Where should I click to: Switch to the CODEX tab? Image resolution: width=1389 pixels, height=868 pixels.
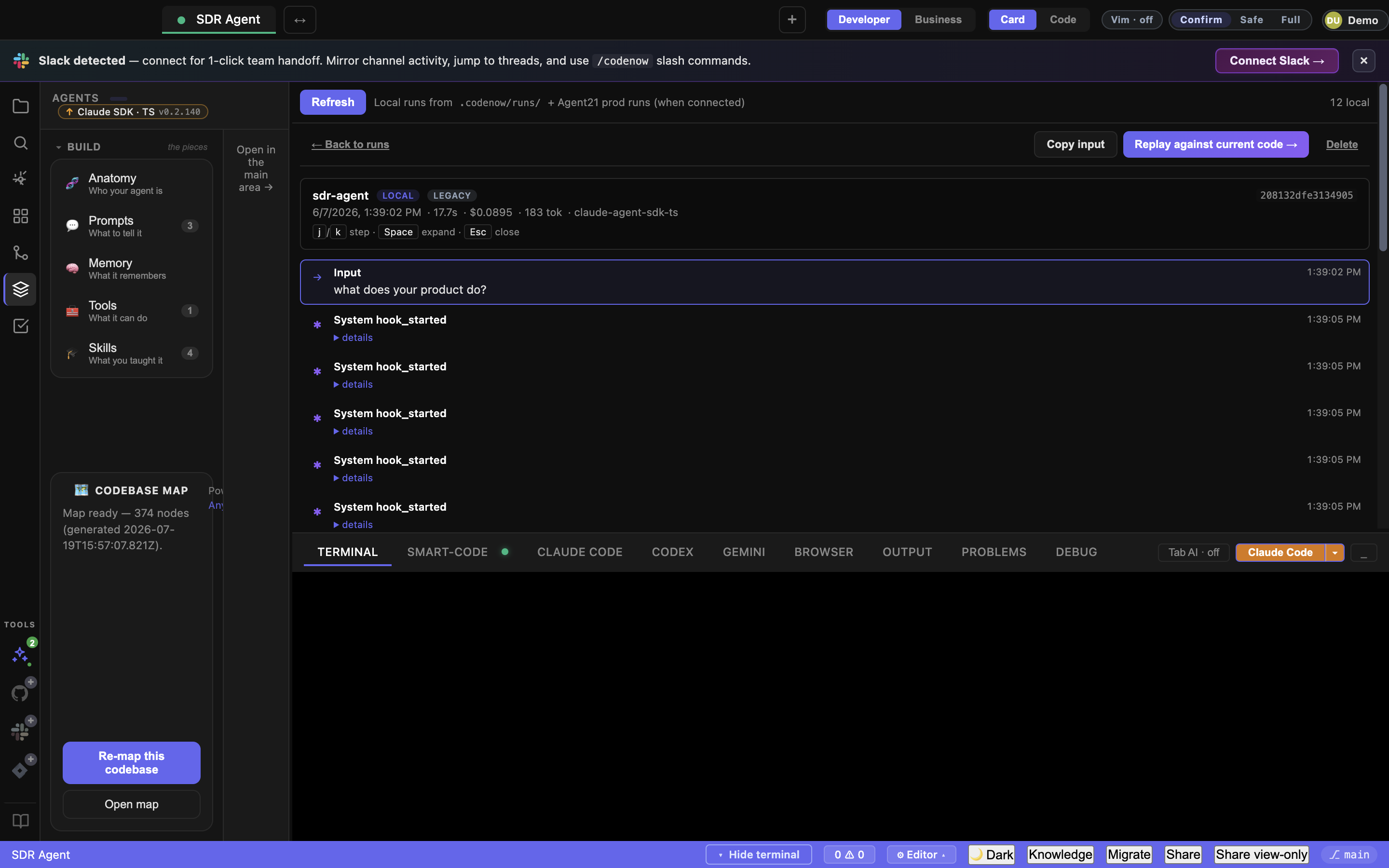[x=672, y=552]
